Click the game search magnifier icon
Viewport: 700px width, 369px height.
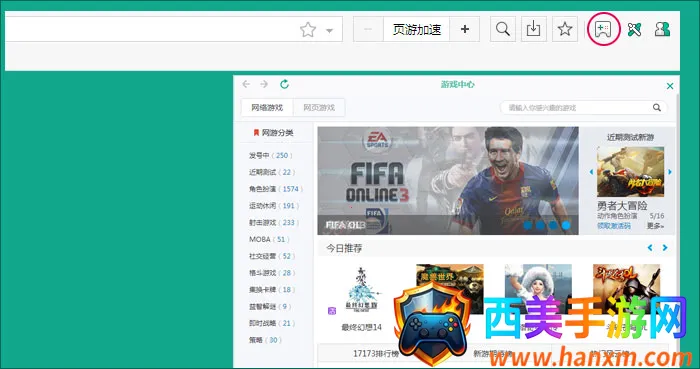(657, 108)
